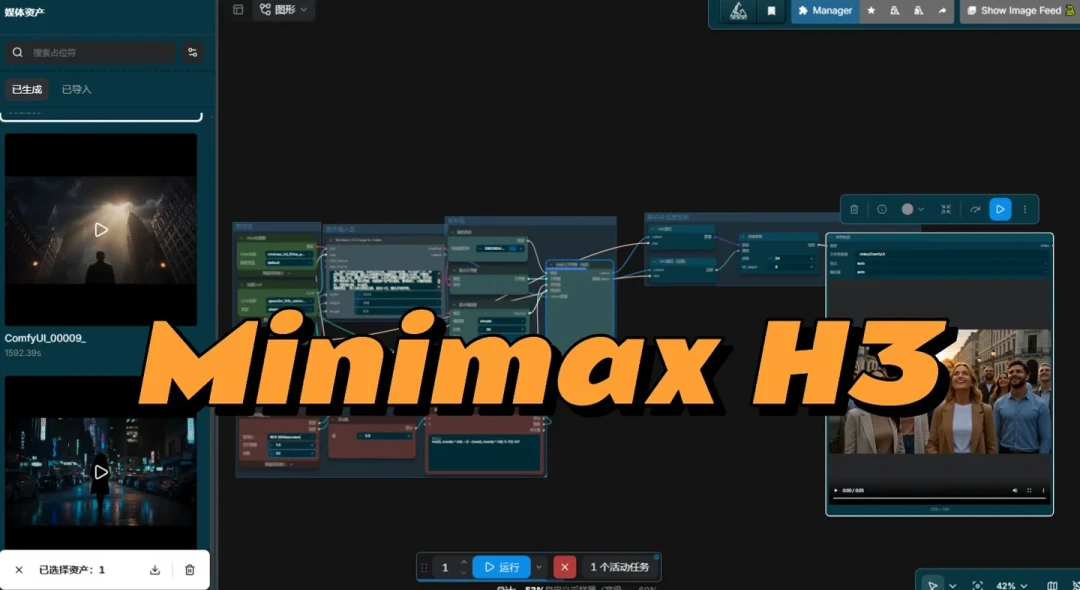The width and height of the screenshot is (1080, 590).
Task: Click the 运行 run button
Action: coord(501,567)
